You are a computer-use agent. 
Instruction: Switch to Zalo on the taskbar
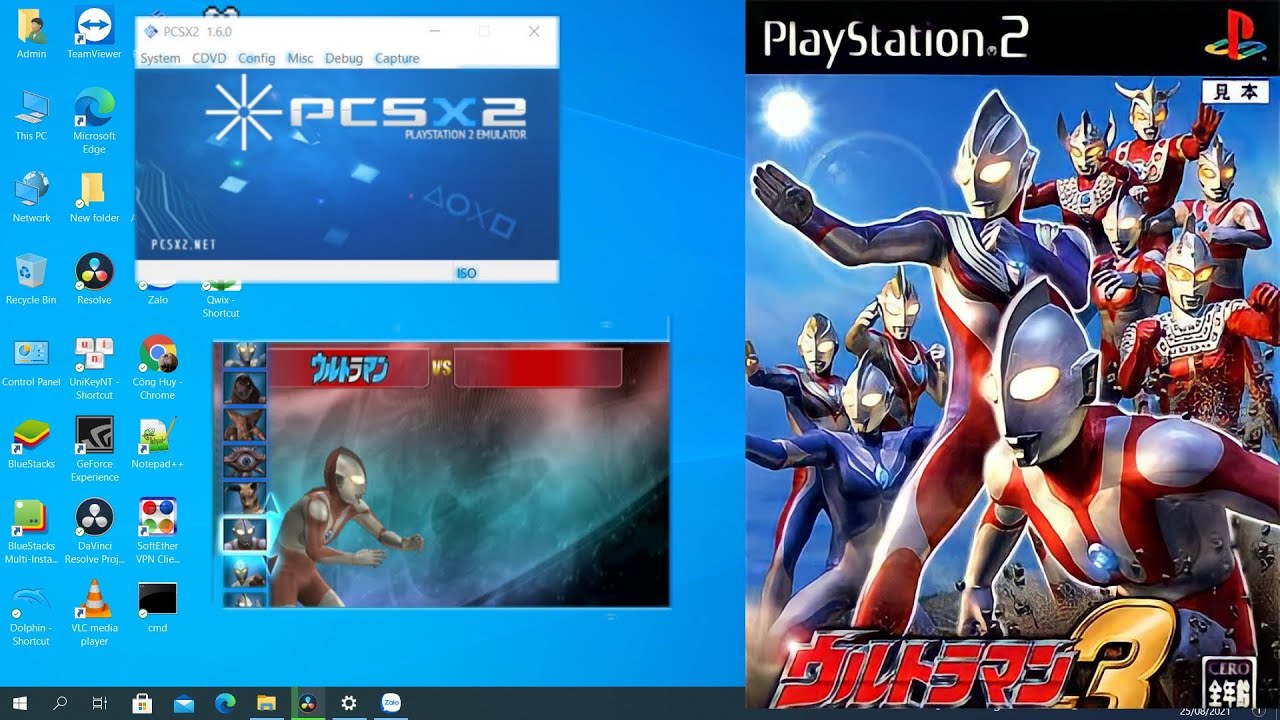[x=390, y=703]
